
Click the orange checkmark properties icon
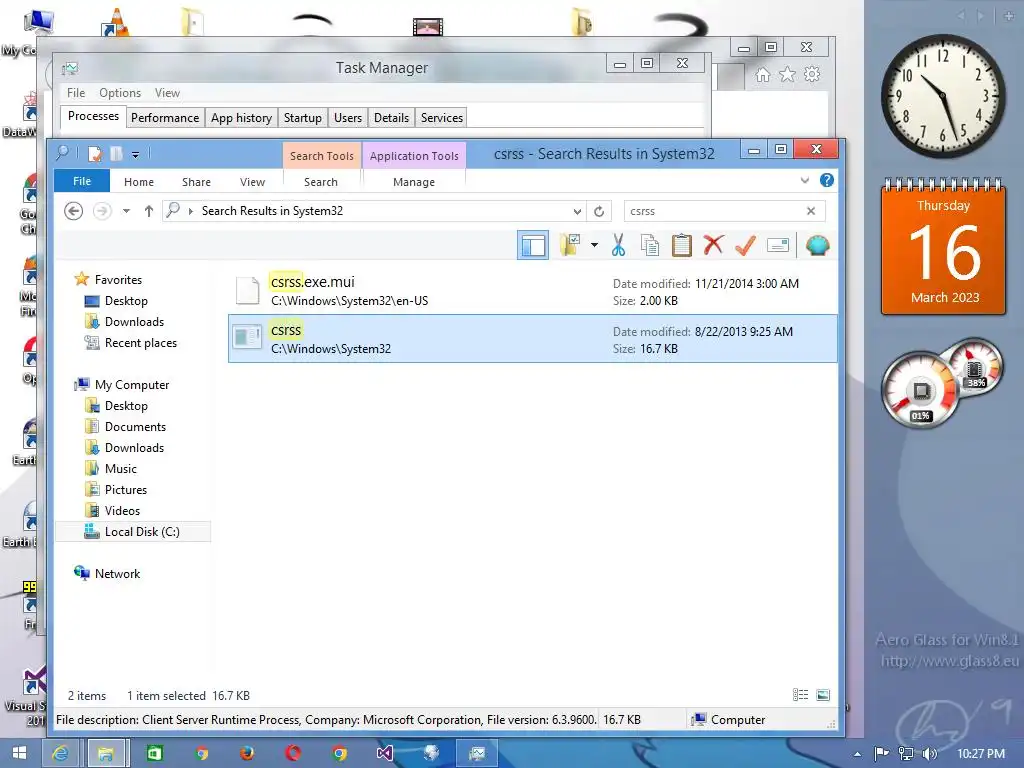[745, 246]
